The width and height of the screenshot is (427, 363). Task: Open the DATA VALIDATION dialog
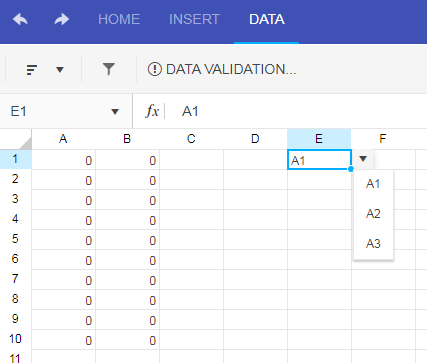(222, 69)
